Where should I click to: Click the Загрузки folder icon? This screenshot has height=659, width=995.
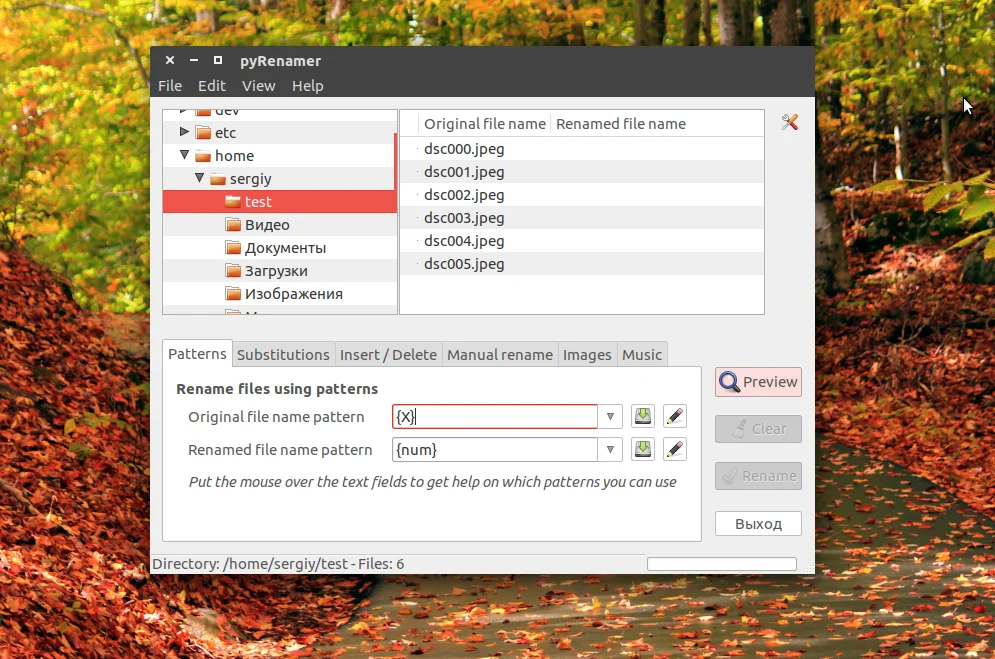(x=234, y=271)
